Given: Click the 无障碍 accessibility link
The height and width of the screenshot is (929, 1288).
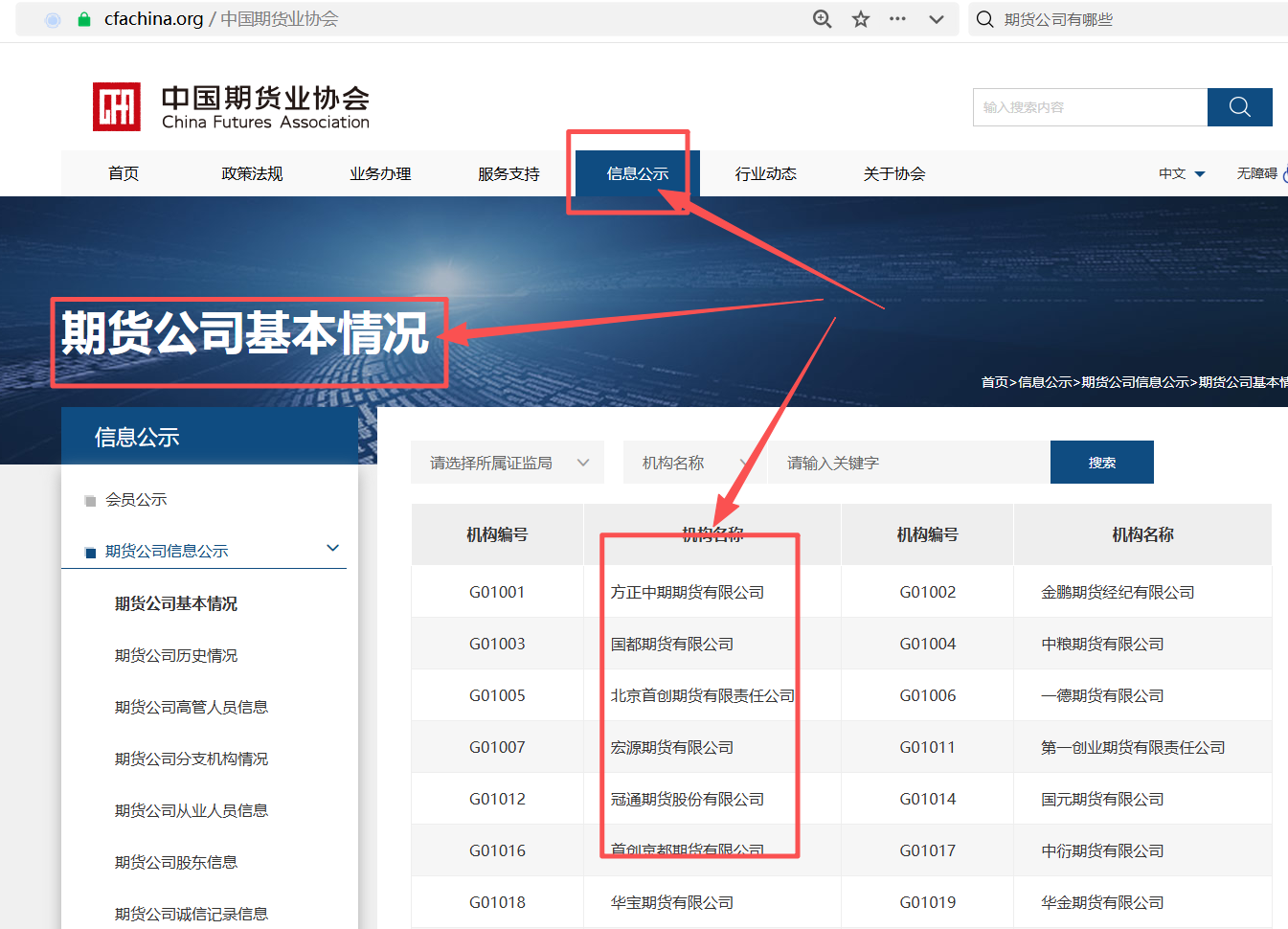Looking at the screenshot, I should pos(1257,173).
